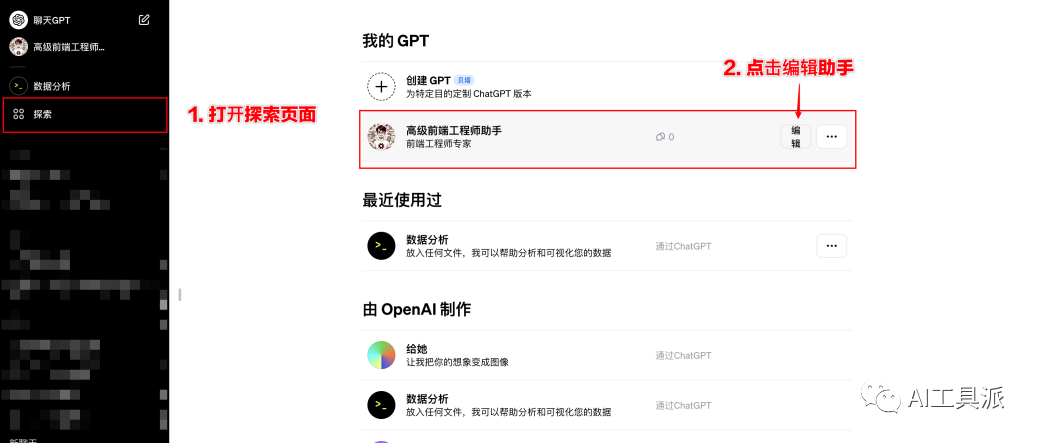
Task: Click the 数据分析 terminal icon in sidebar
Action: click(18, 85)
